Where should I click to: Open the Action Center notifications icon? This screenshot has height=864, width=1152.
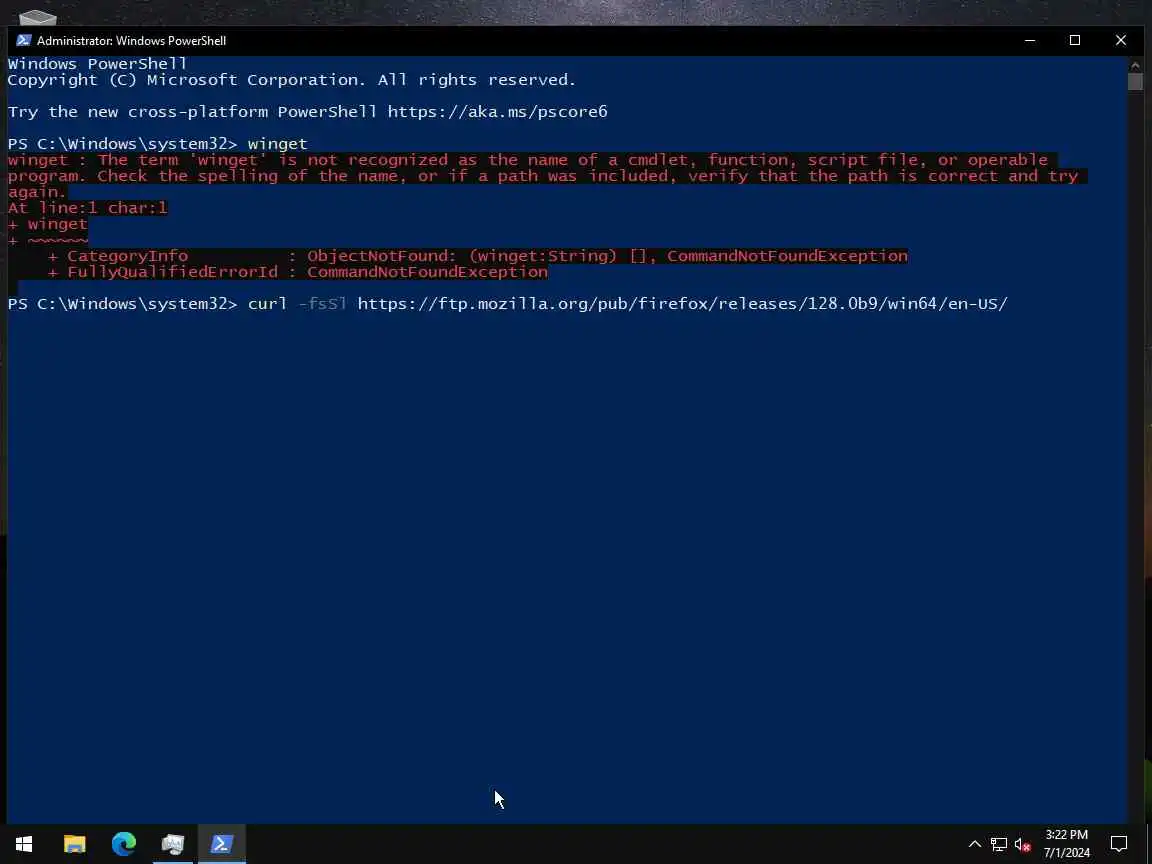tap(1118, 843)
